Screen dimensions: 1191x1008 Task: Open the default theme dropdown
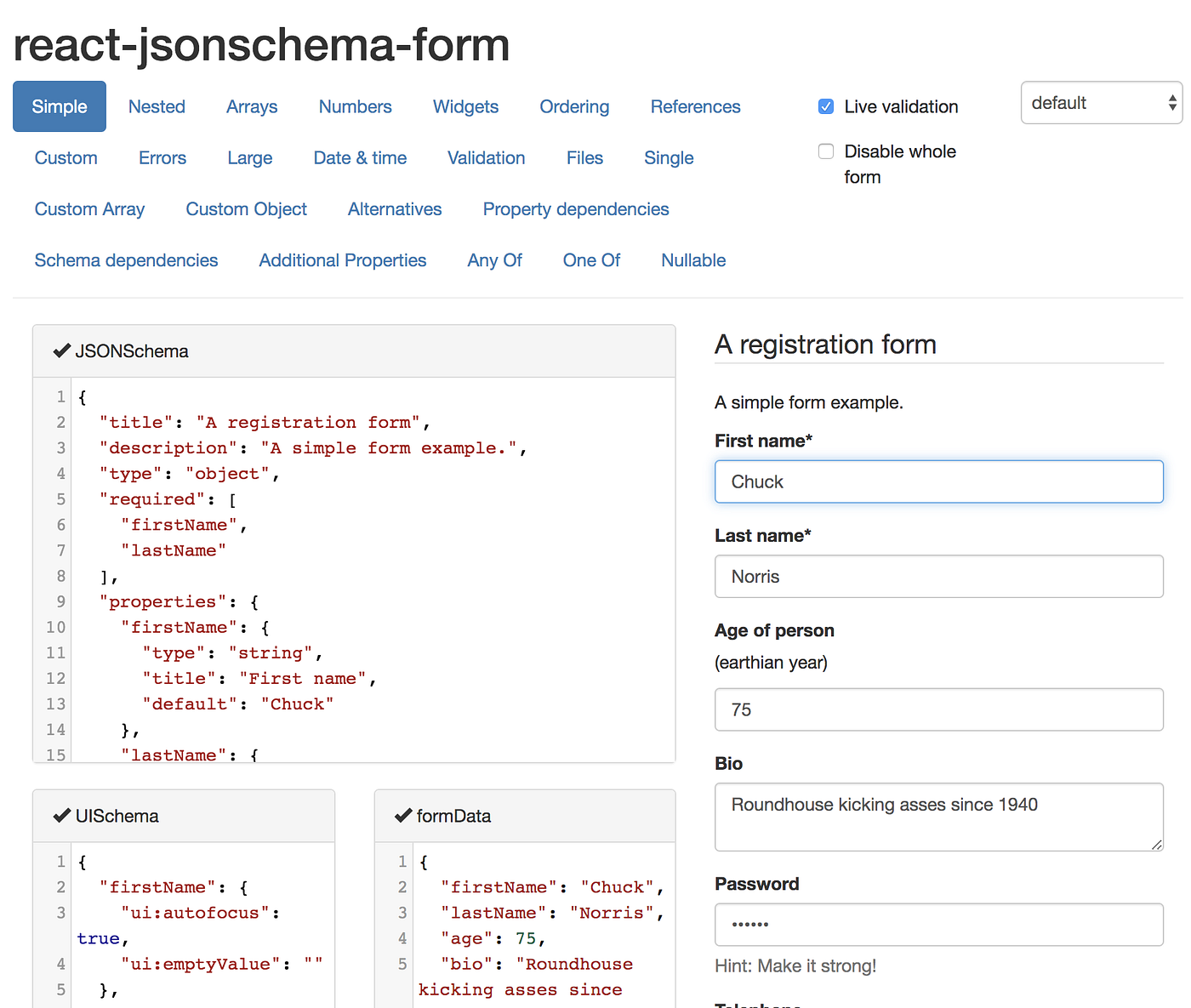coord(1100,103)
